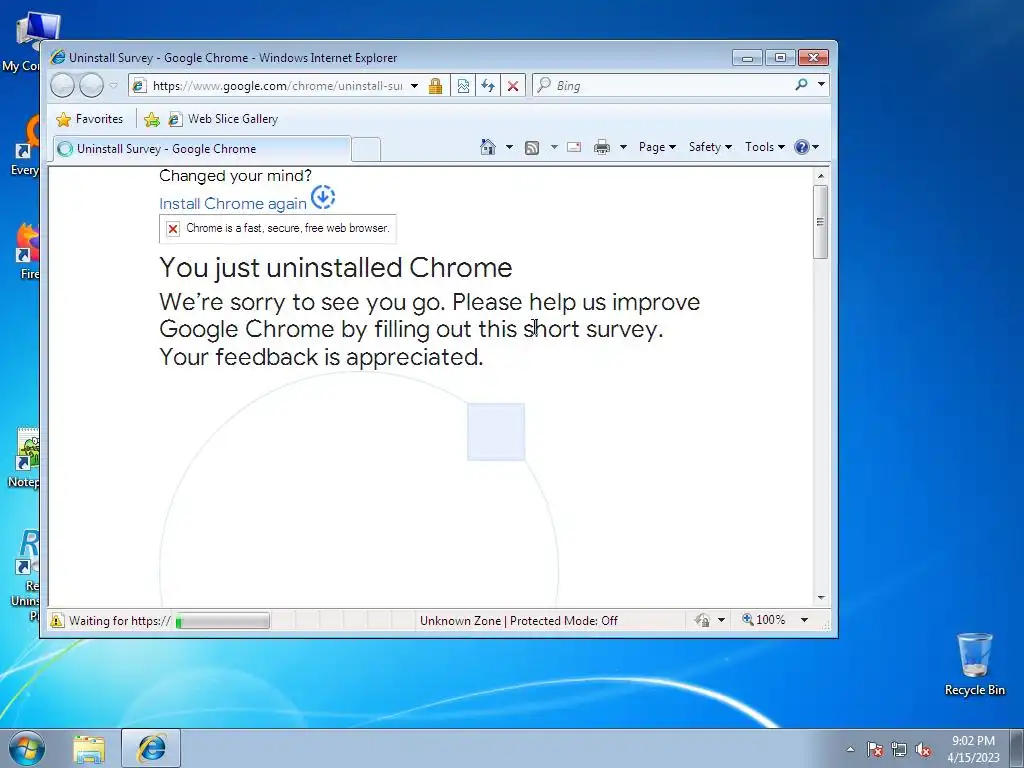The height and width of the screenshot is (768, 1024).
Task: Click the vertical scrollbar thumb
Action: coord(821,222)
